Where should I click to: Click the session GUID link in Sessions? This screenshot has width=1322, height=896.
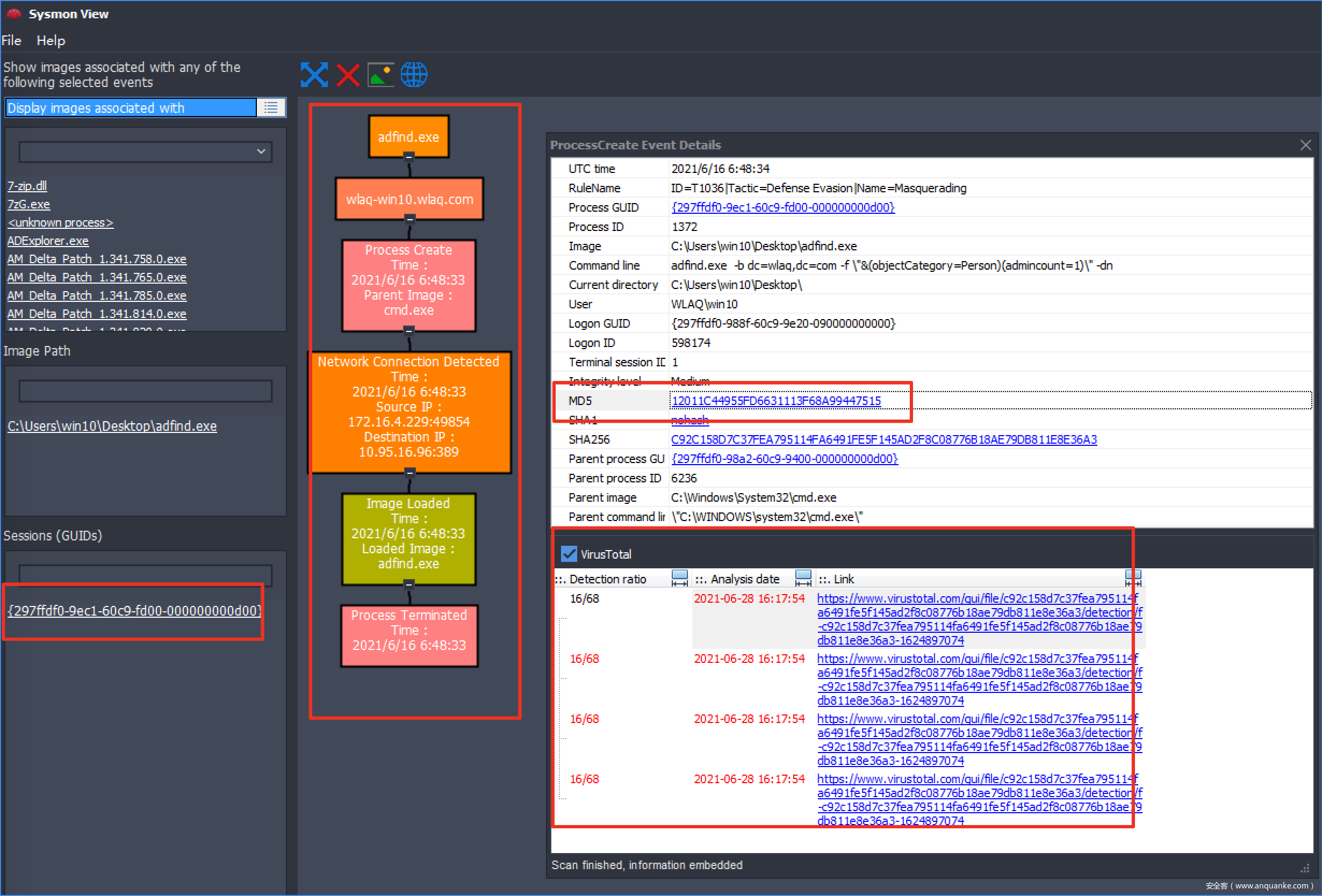tap(134, 611)
